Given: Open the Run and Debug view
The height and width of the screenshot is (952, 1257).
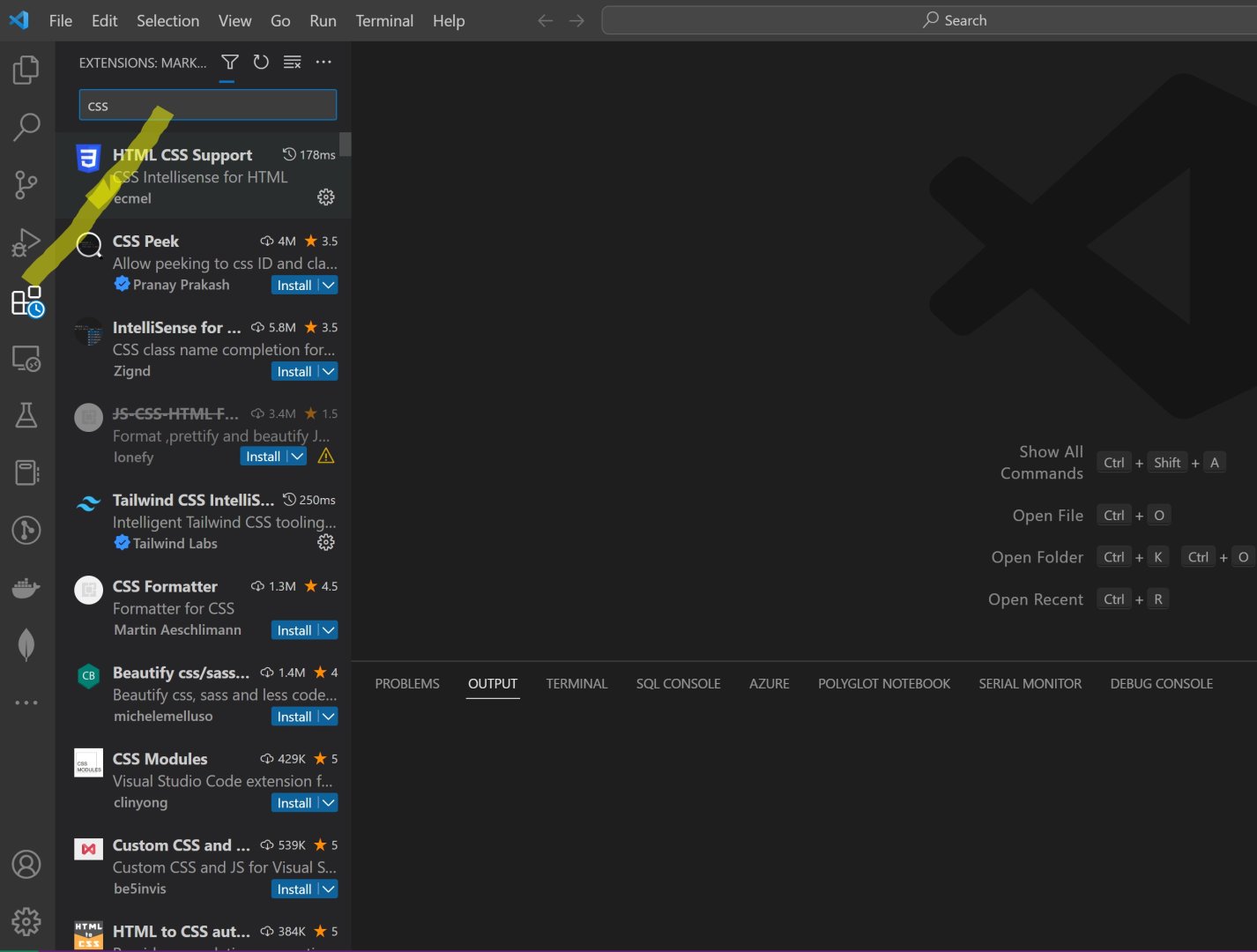Looking at the screenshot, I should (x=26, y=242).
